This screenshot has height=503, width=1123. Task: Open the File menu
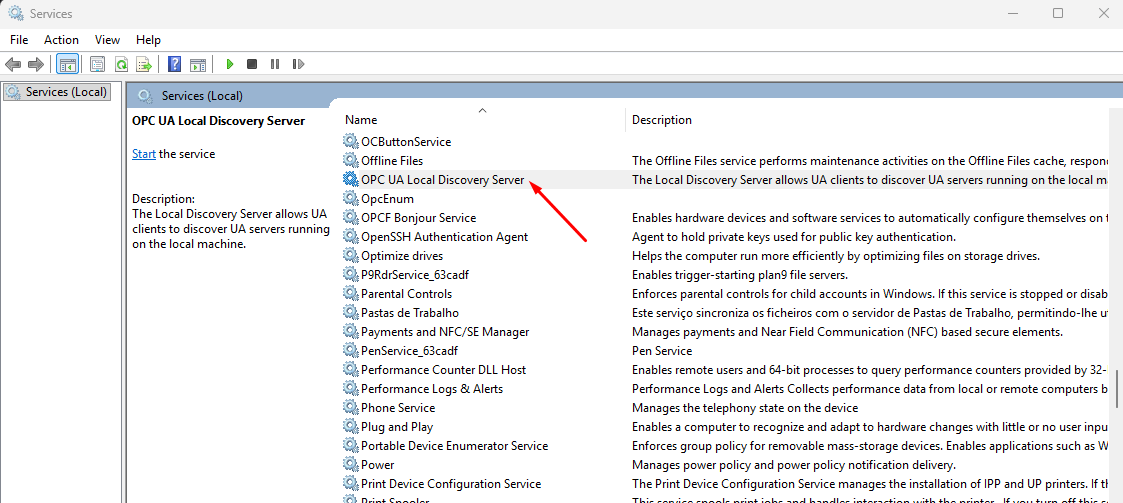pos(19,40)
